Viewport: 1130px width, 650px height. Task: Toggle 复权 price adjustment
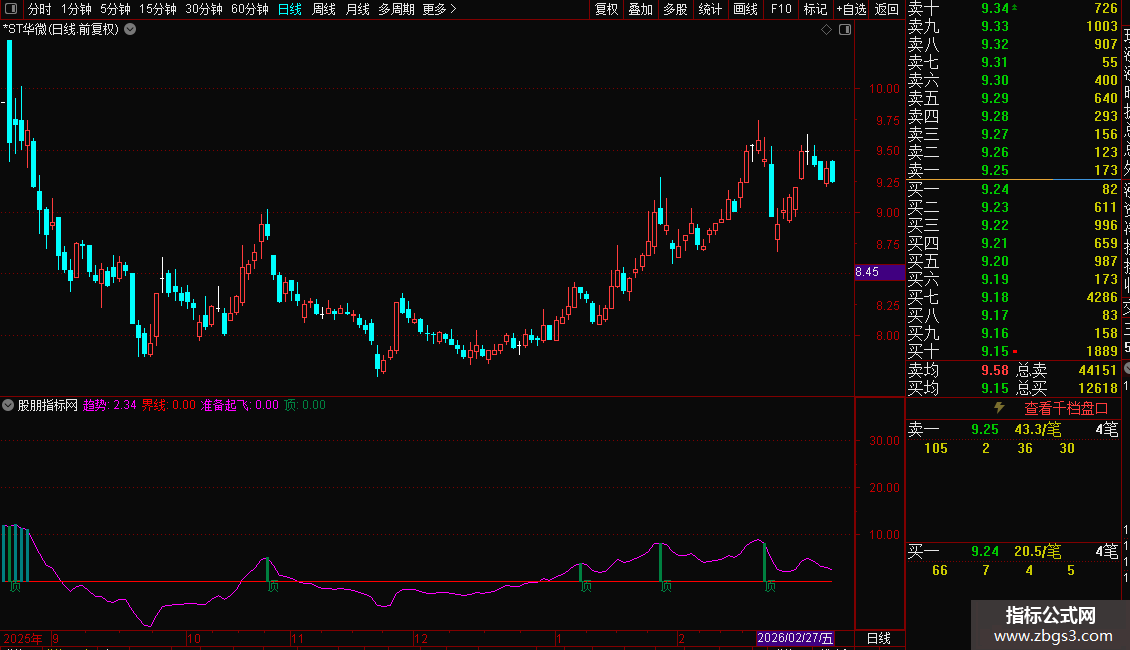(606, 9)
